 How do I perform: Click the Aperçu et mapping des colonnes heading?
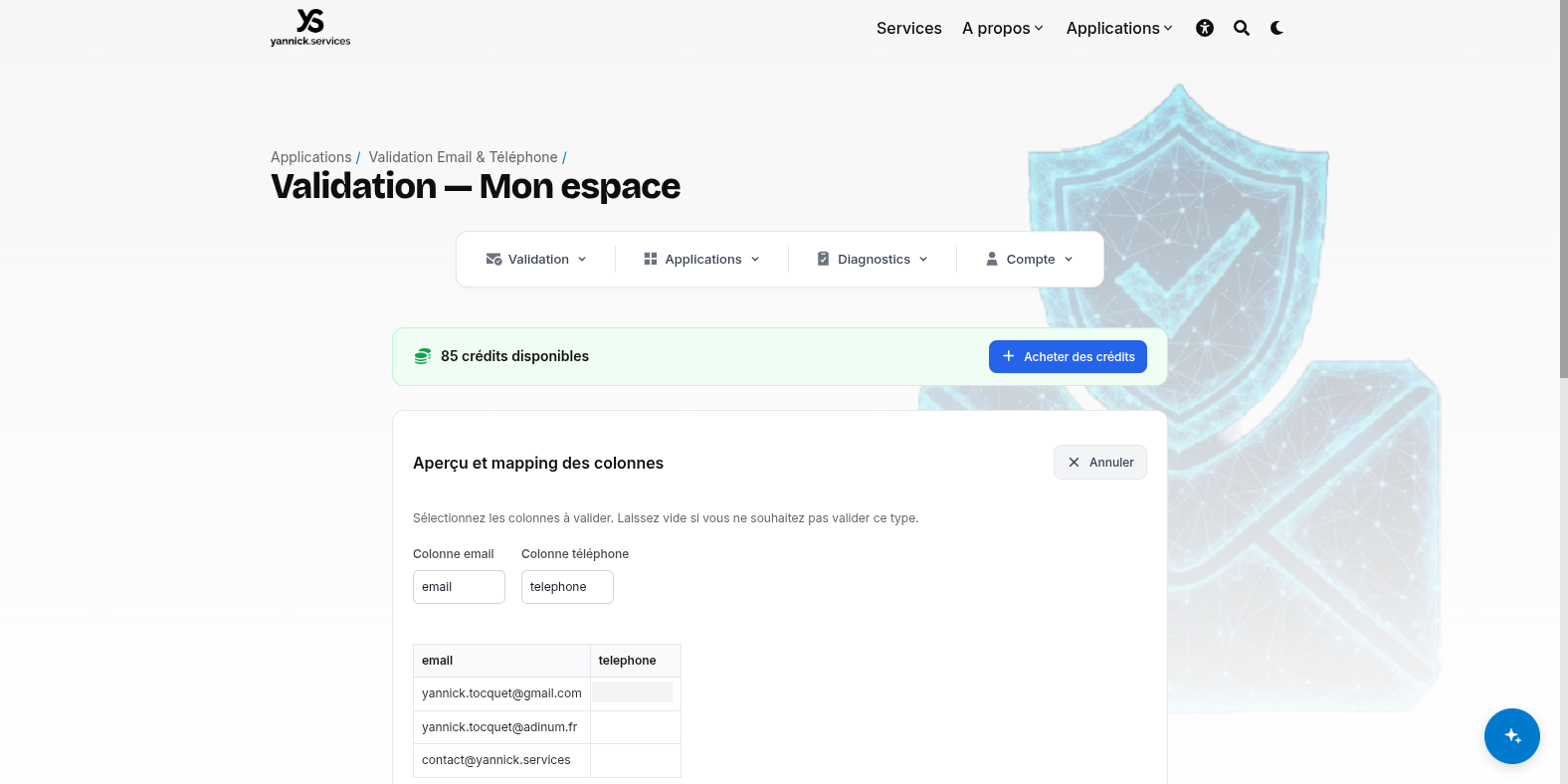coord(538,463)
